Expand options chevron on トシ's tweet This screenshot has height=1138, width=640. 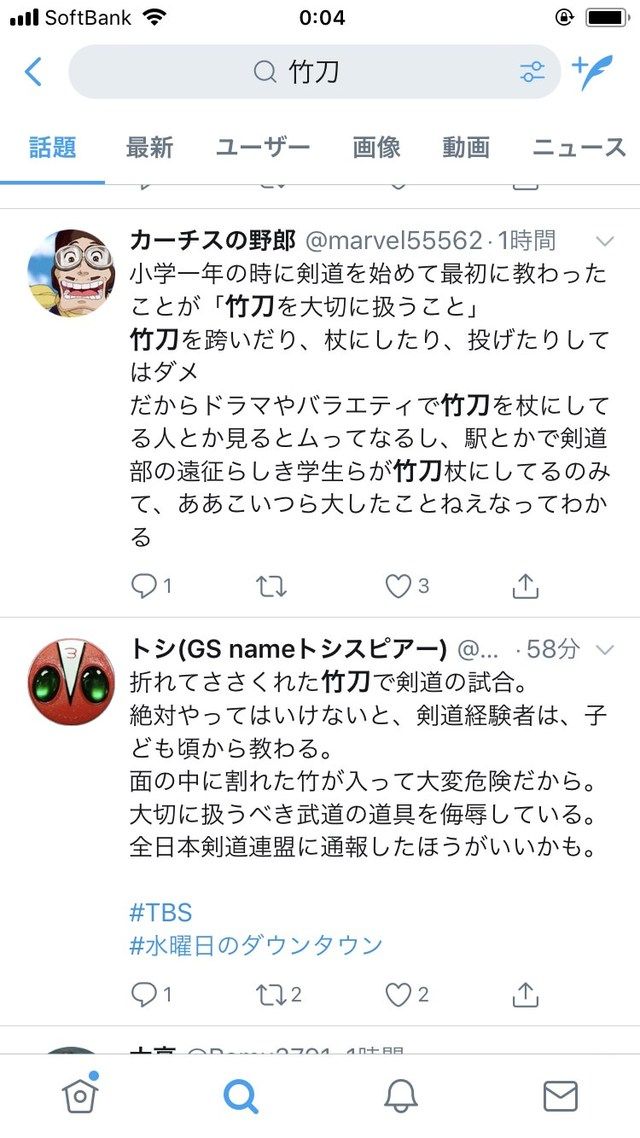point(604,649)
